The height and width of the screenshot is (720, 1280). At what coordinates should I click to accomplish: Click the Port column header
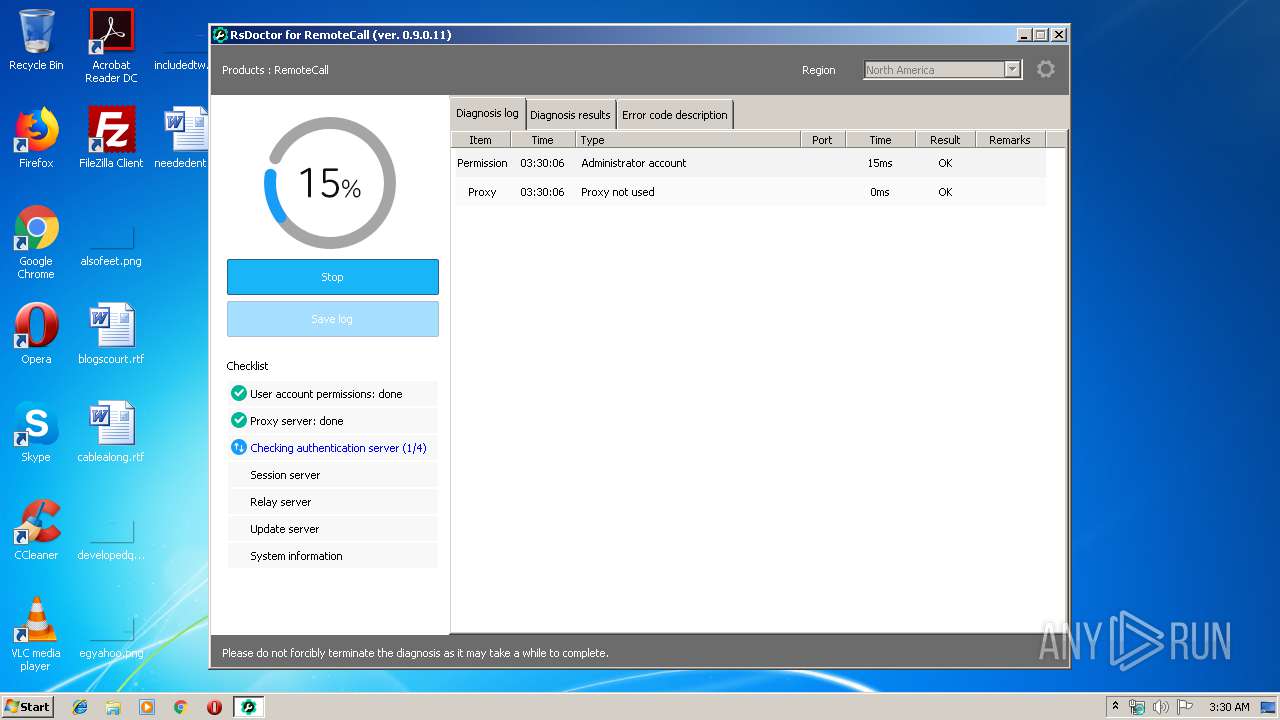pos(823,140)
